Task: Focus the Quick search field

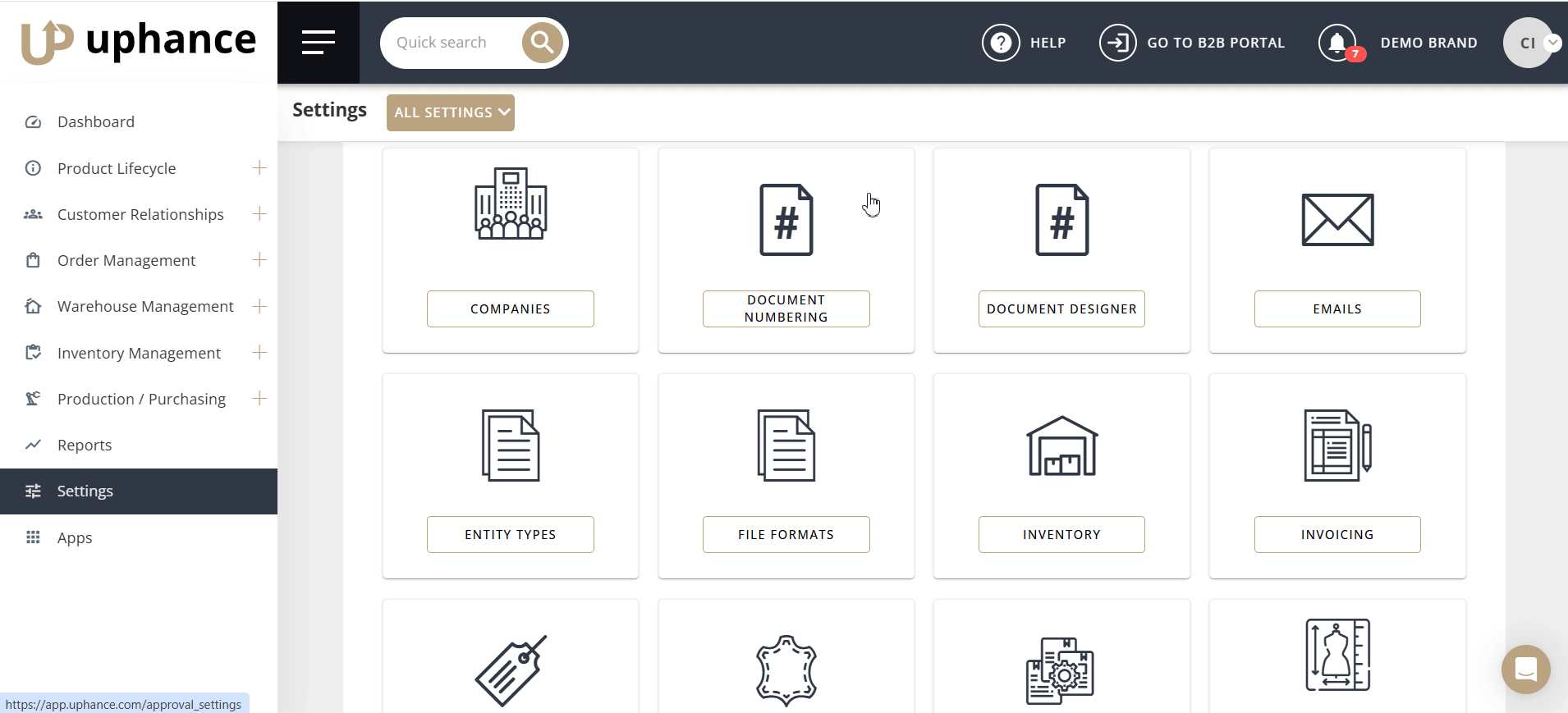Action: [452, 43]
